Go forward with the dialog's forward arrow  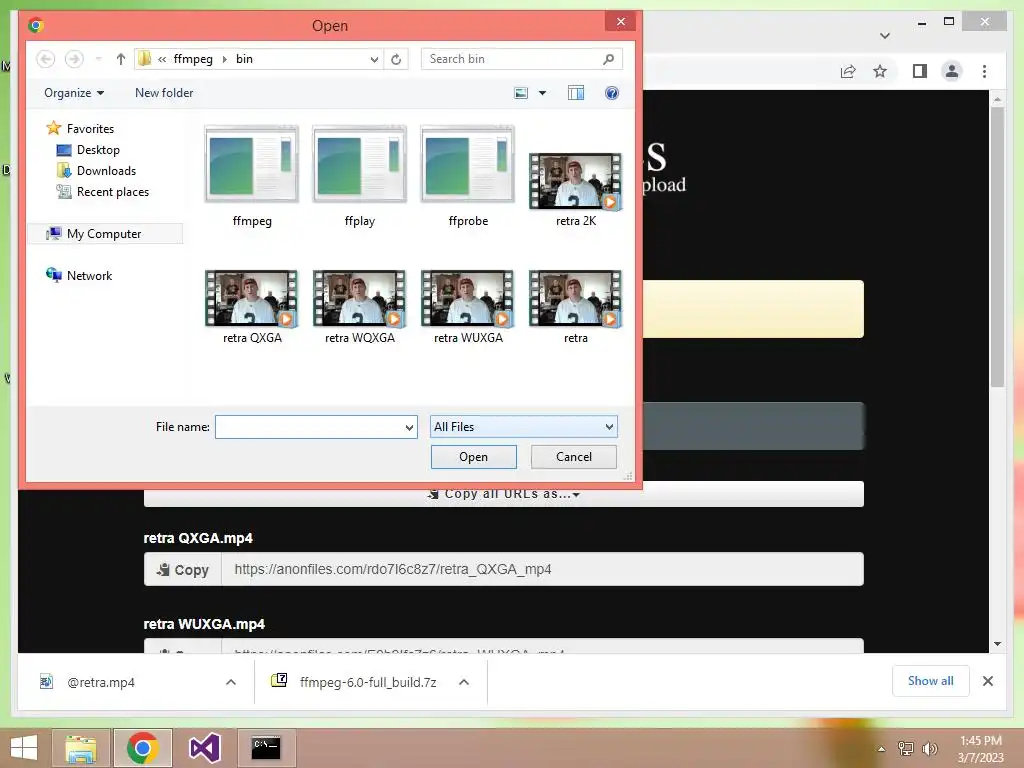(x=74, y=59)
